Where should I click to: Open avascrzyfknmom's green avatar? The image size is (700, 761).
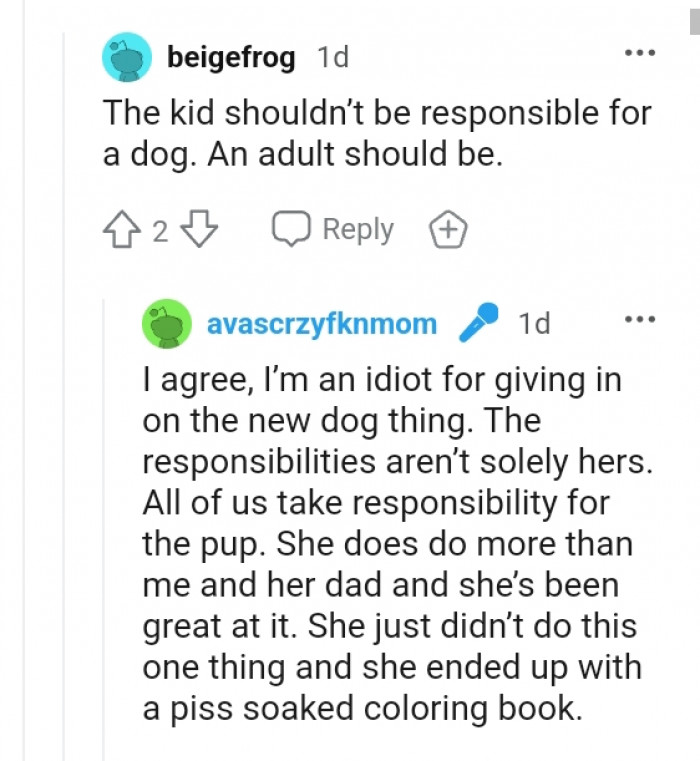point(167,323)
